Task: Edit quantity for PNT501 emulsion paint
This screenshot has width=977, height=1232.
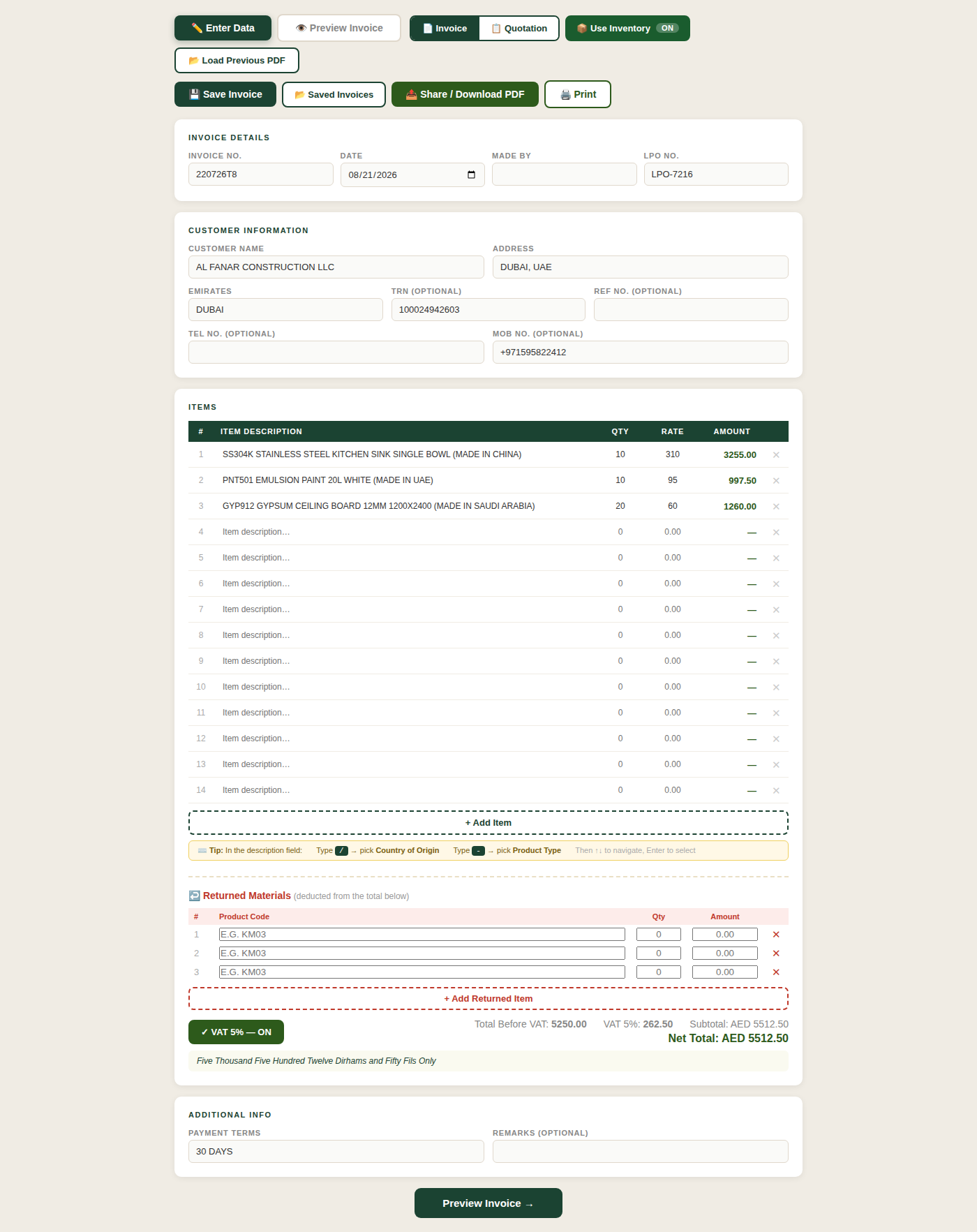Action: (x=620, y=480)
